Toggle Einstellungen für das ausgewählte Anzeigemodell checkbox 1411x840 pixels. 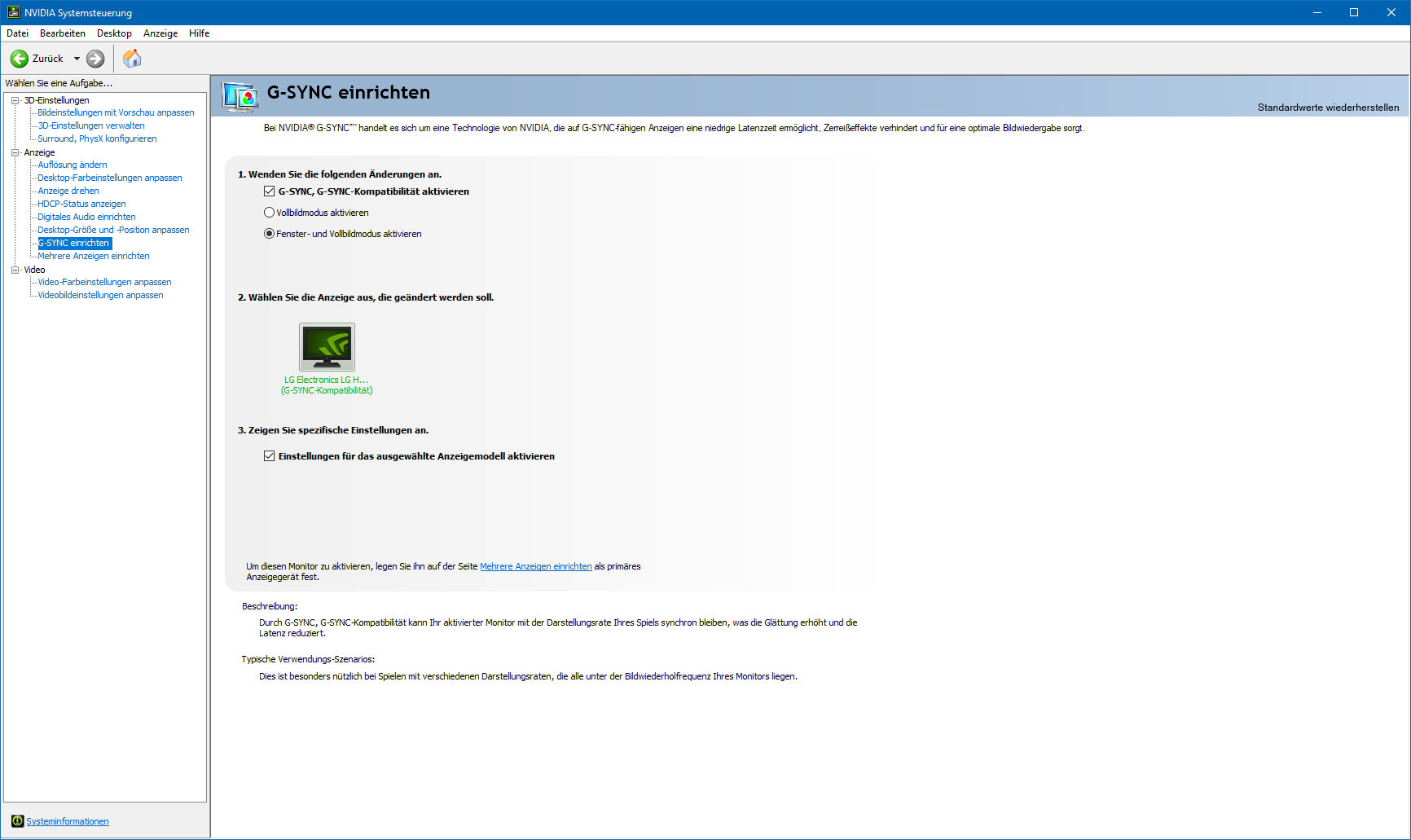point(269,456)
